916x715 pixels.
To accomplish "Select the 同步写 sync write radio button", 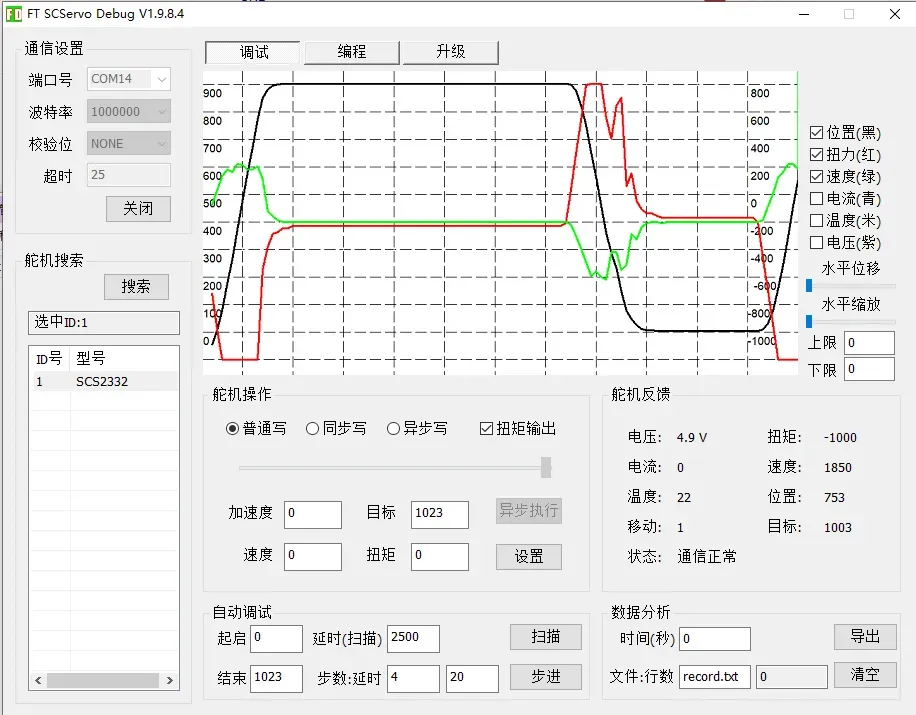I will [313, 429].
